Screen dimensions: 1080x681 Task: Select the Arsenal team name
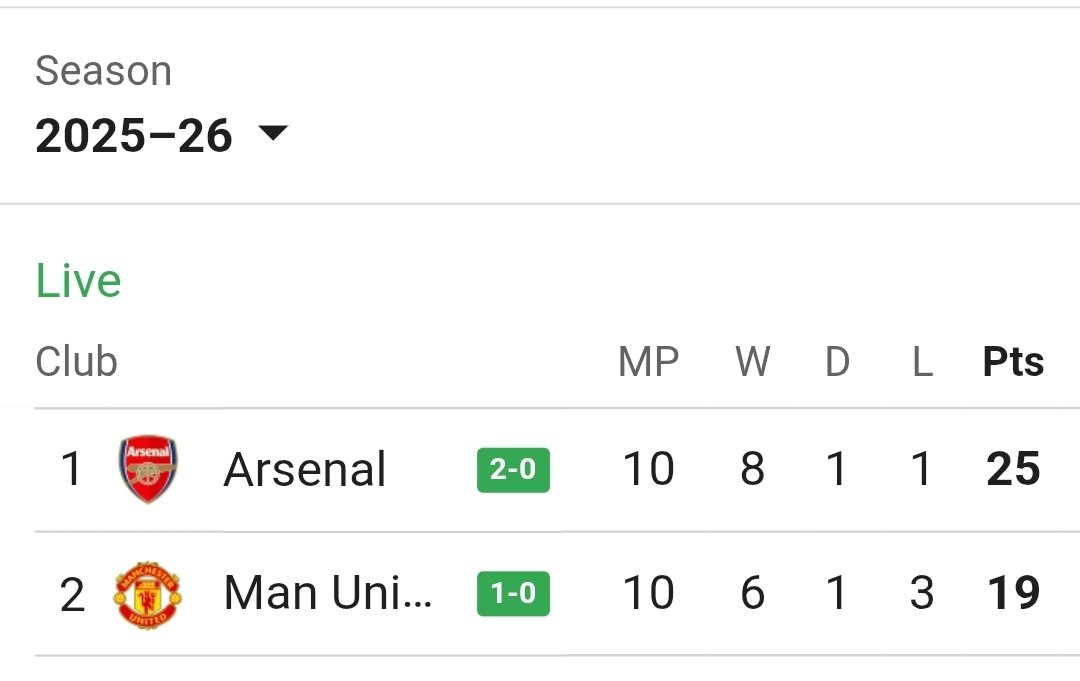tap(304, 470)
